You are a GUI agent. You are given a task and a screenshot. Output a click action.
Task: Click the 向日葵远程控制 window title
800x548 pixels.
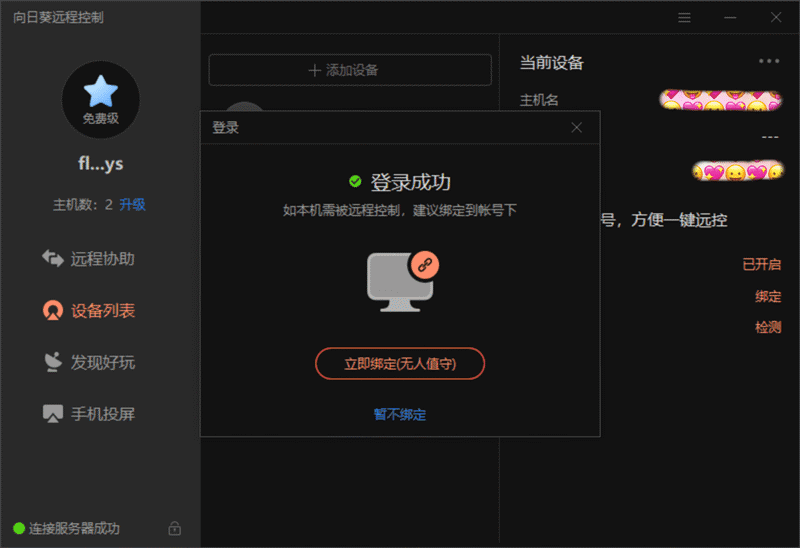point(58,17)
